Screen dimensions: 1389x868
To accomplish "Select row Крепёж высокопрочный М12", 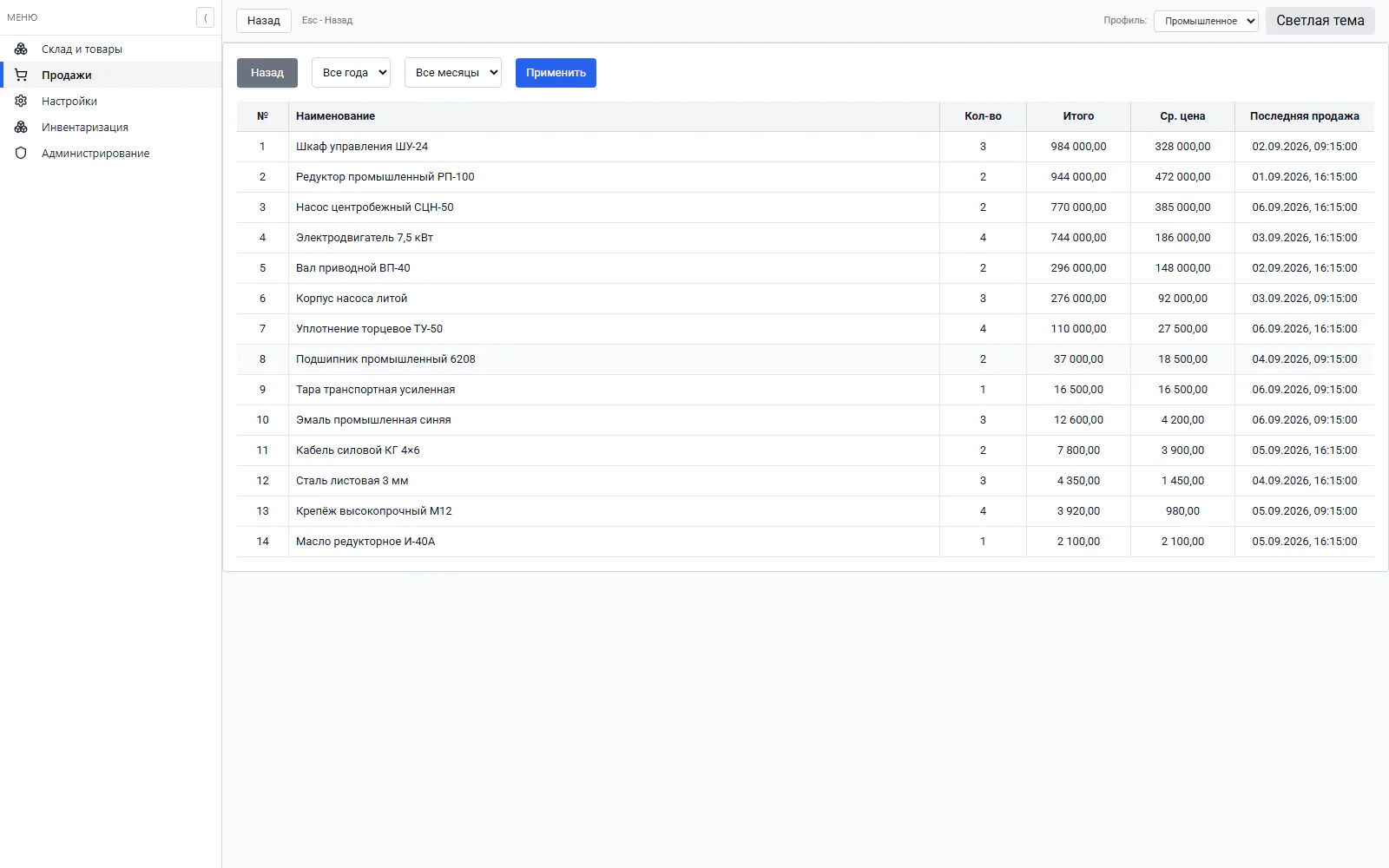I will pos(806,511).
